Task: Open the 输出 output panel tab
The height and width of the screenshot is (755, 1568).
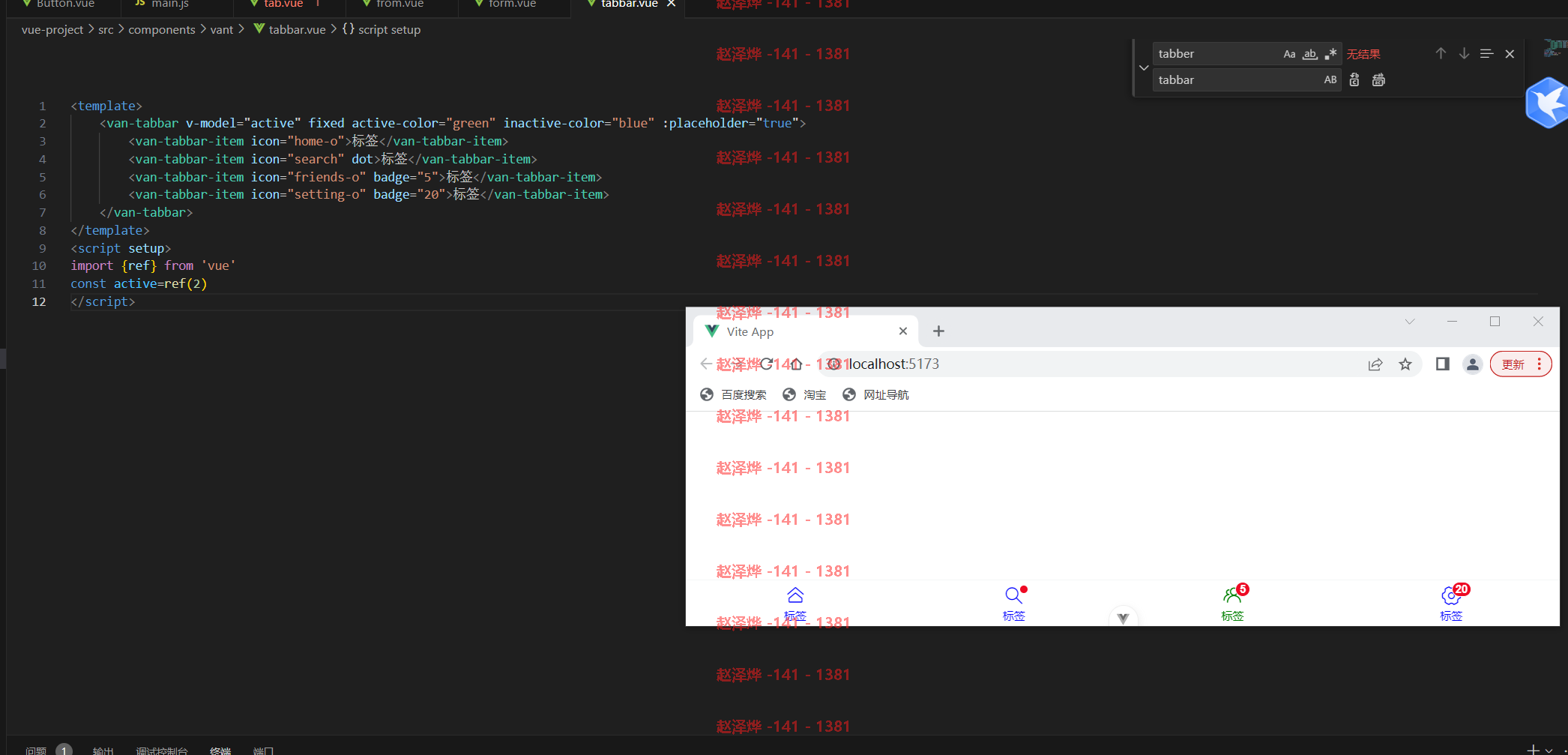Action: coord(103,750)
